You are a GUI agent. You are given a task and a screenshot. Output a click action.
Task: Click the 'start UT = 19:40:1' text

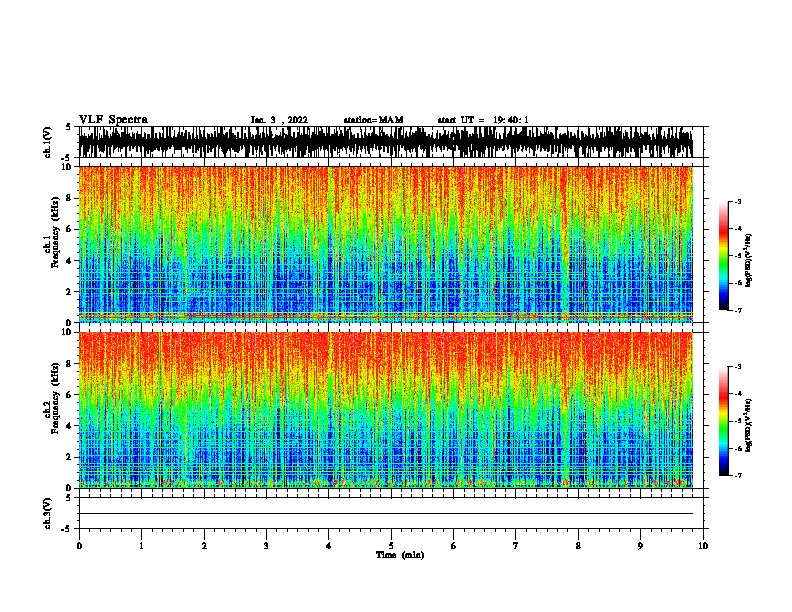[x=483, y=120]
